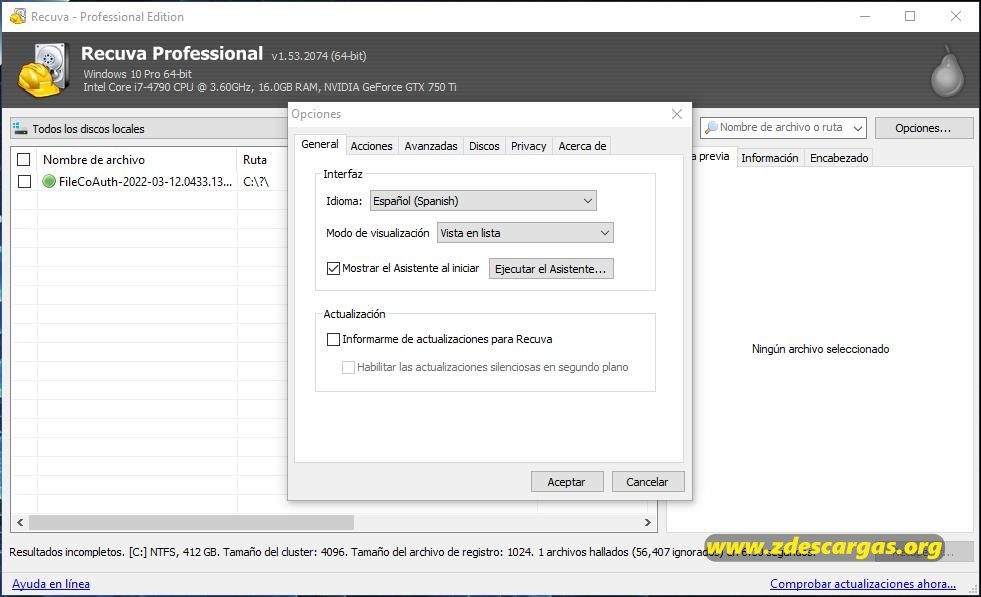Open the Ayuda en línea link
981x597 pixels.
(51, 584)
